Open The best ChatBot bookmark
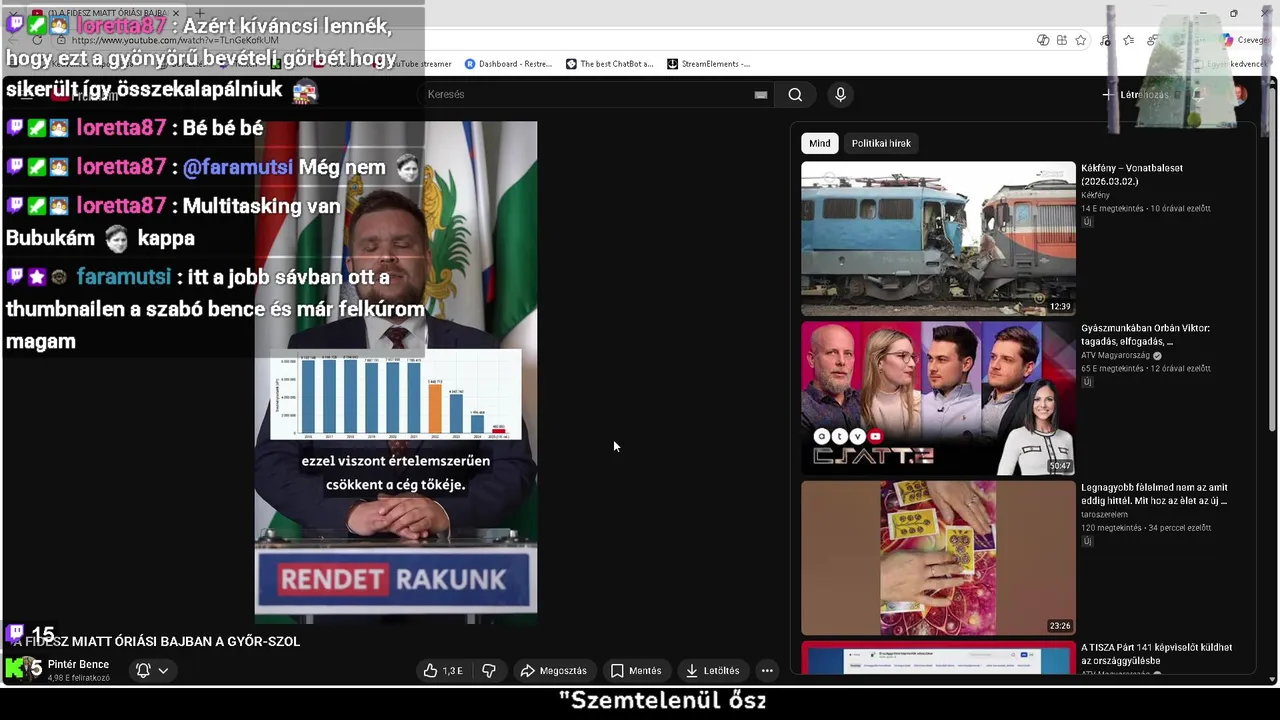This screenshot has width=1280, height=720. click(609, 64)
